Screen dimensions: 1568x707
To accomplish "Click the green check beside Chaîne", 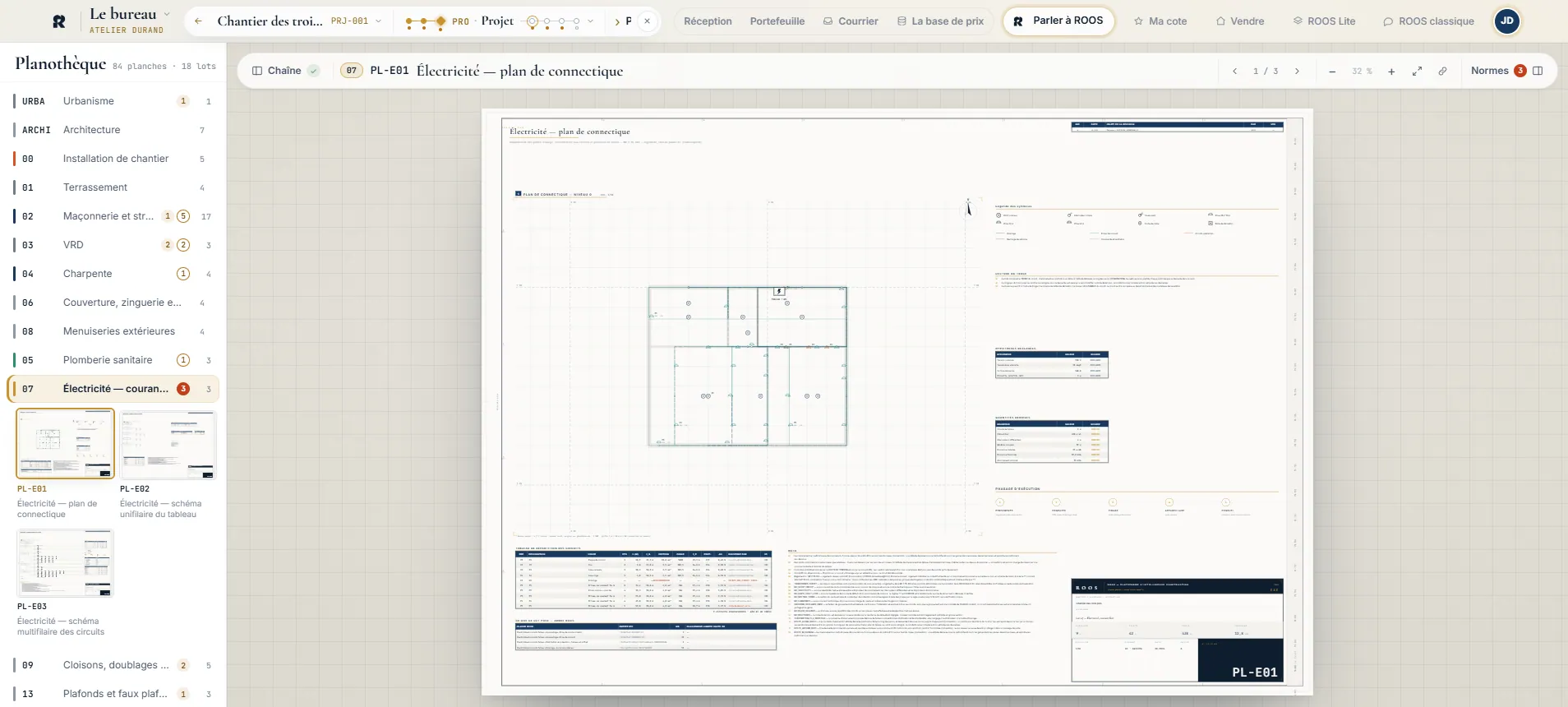I will (313, 71).
